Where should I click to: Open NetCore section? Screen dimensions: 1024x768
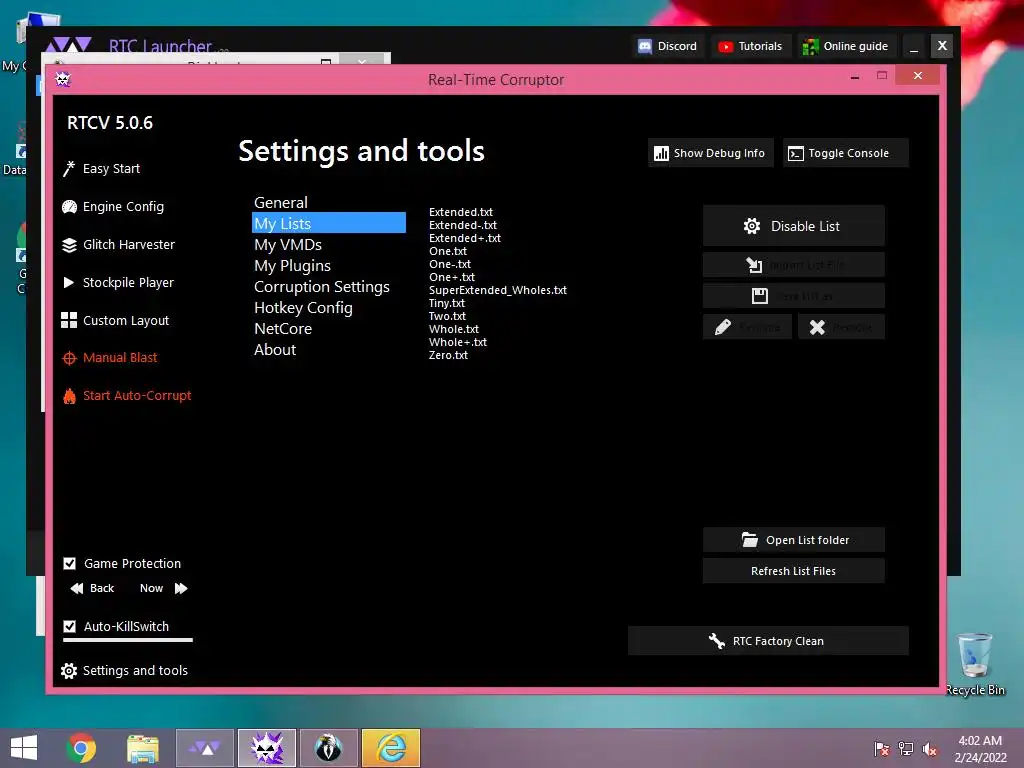tap(283, 328)
